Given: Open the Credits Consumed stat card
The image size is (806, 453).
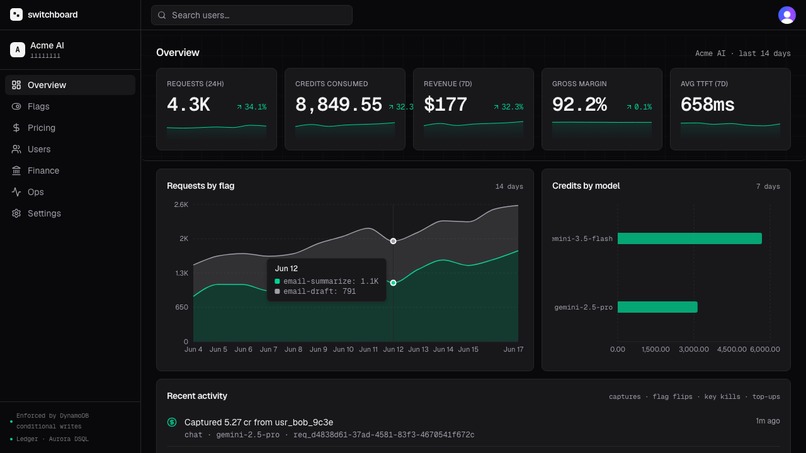Looking at the screenshot, I should [x=345, y=109].
